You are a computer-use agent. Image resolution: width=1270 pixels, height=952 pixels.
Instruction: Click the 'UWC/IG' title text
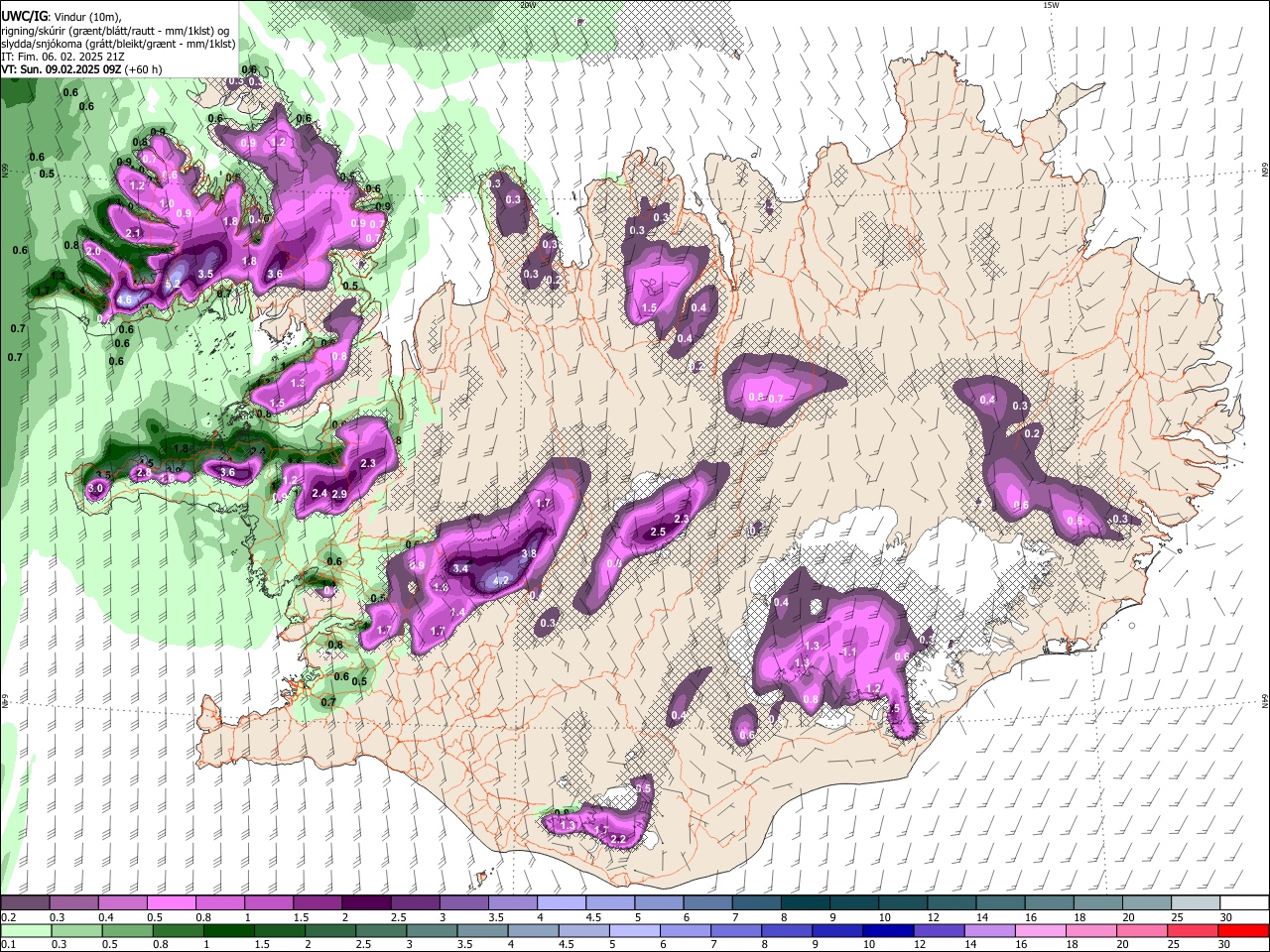[x=24, y=17]
